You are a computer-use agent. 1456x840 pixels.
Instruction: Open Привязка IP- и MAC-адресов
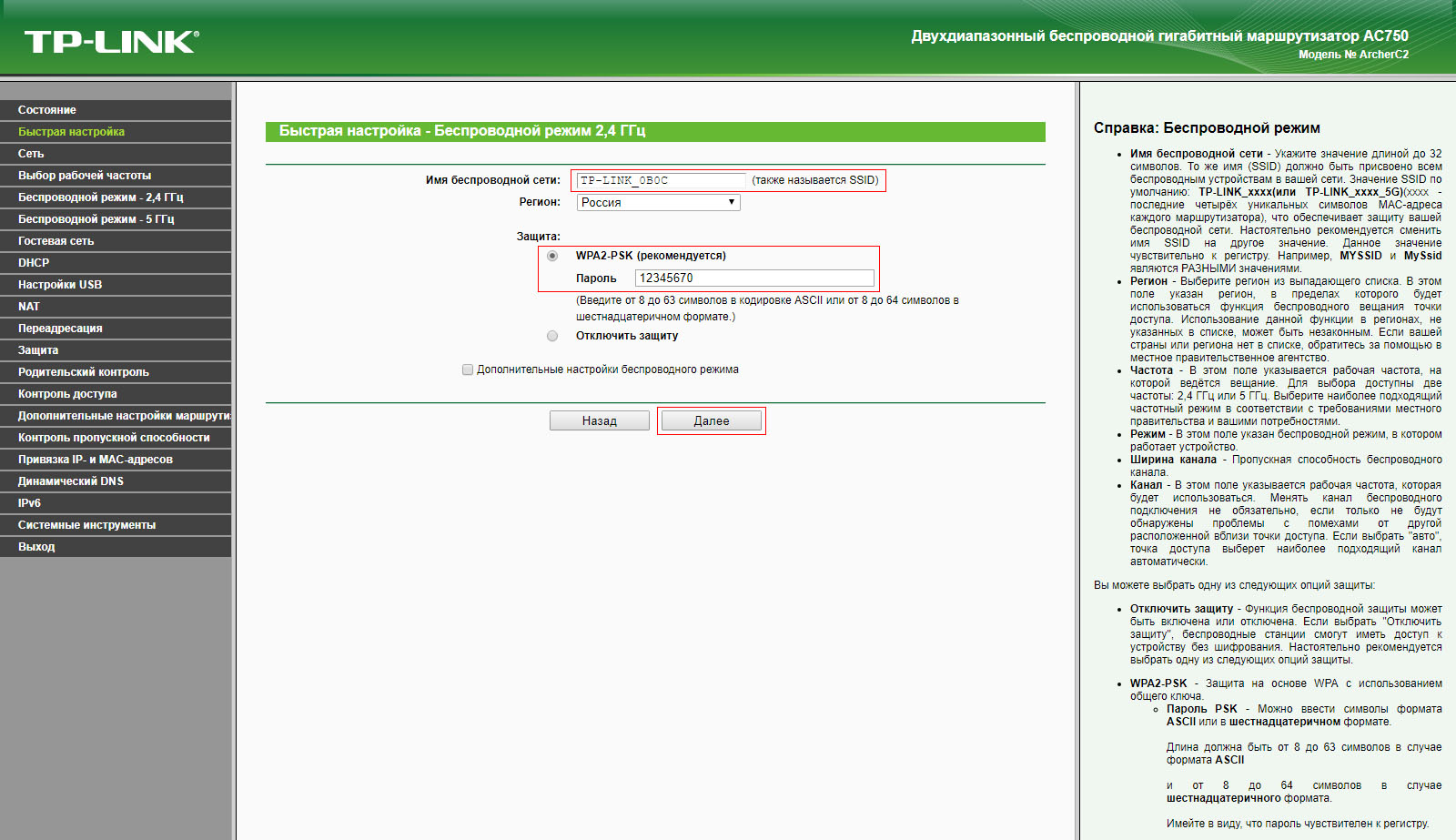click(x=116, y=460)
